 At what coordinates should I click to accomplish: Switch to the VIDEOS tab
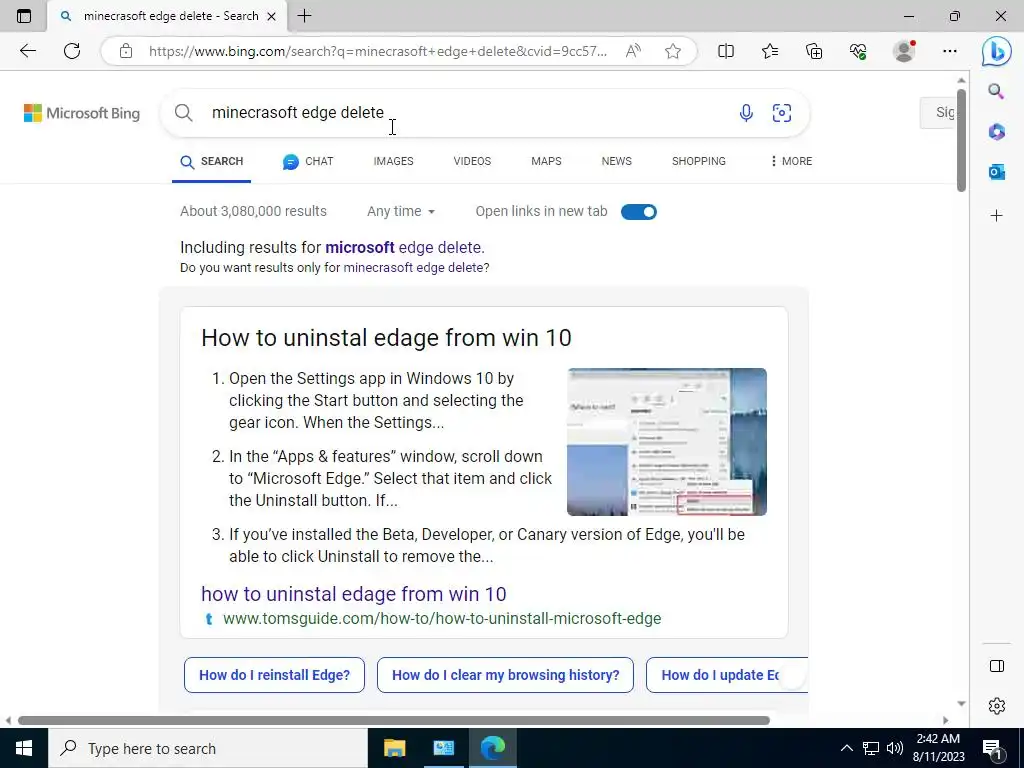[x=472, y=161]
